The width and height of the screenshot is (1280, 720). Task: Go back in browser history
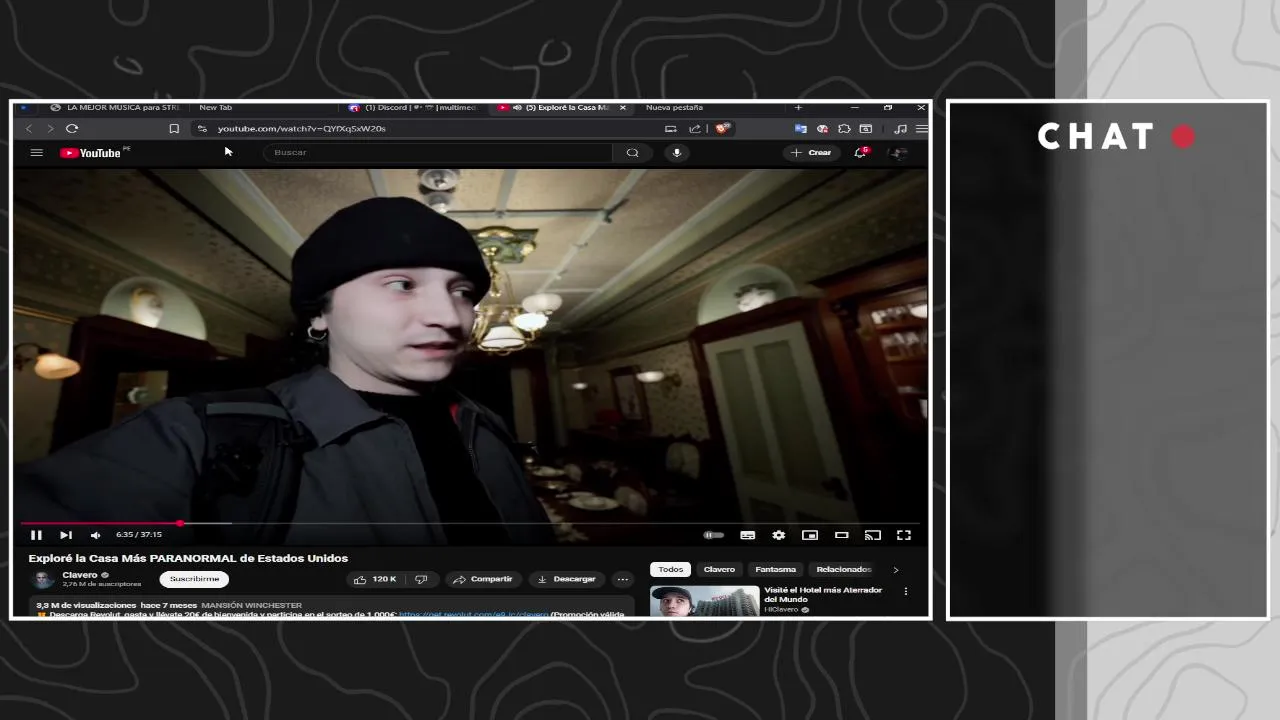coord(29,128)
